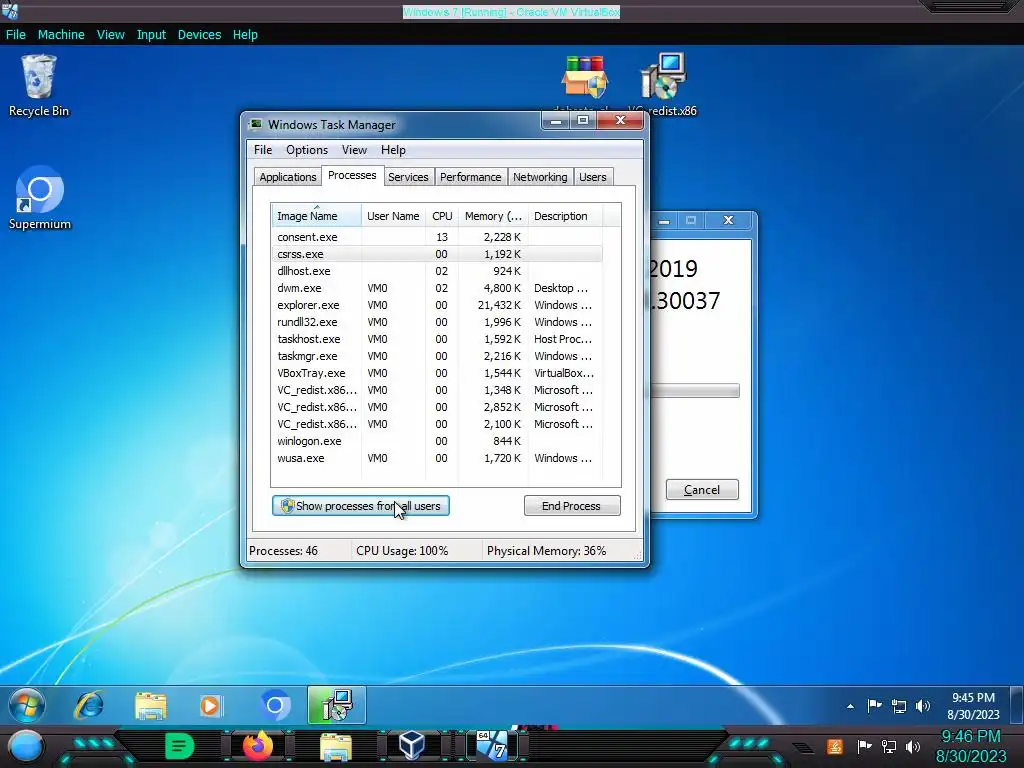Open Task Manager Options menu
Screen dimensions: 1024x768
point(307,150)
